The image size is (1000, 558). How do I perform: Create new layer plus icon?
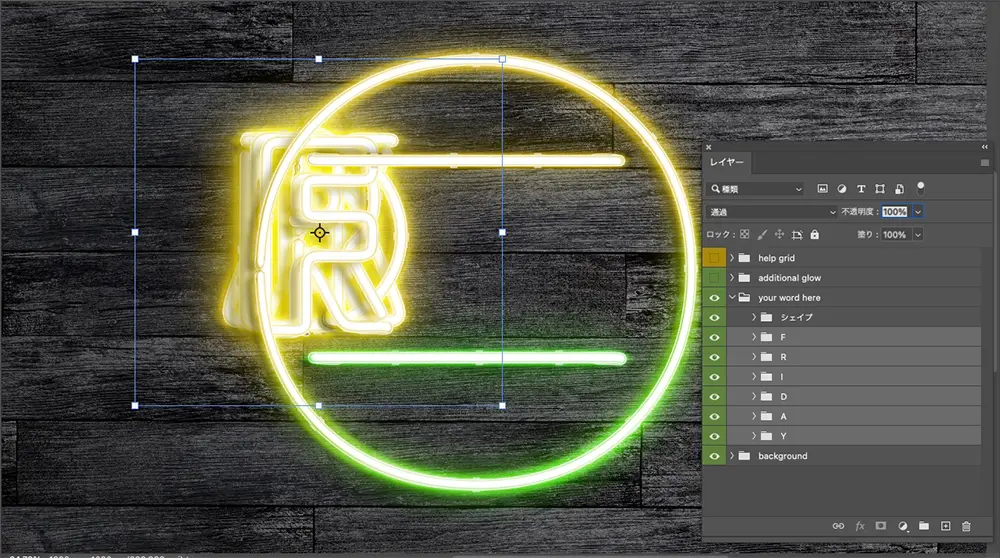[x=945, y=526]
